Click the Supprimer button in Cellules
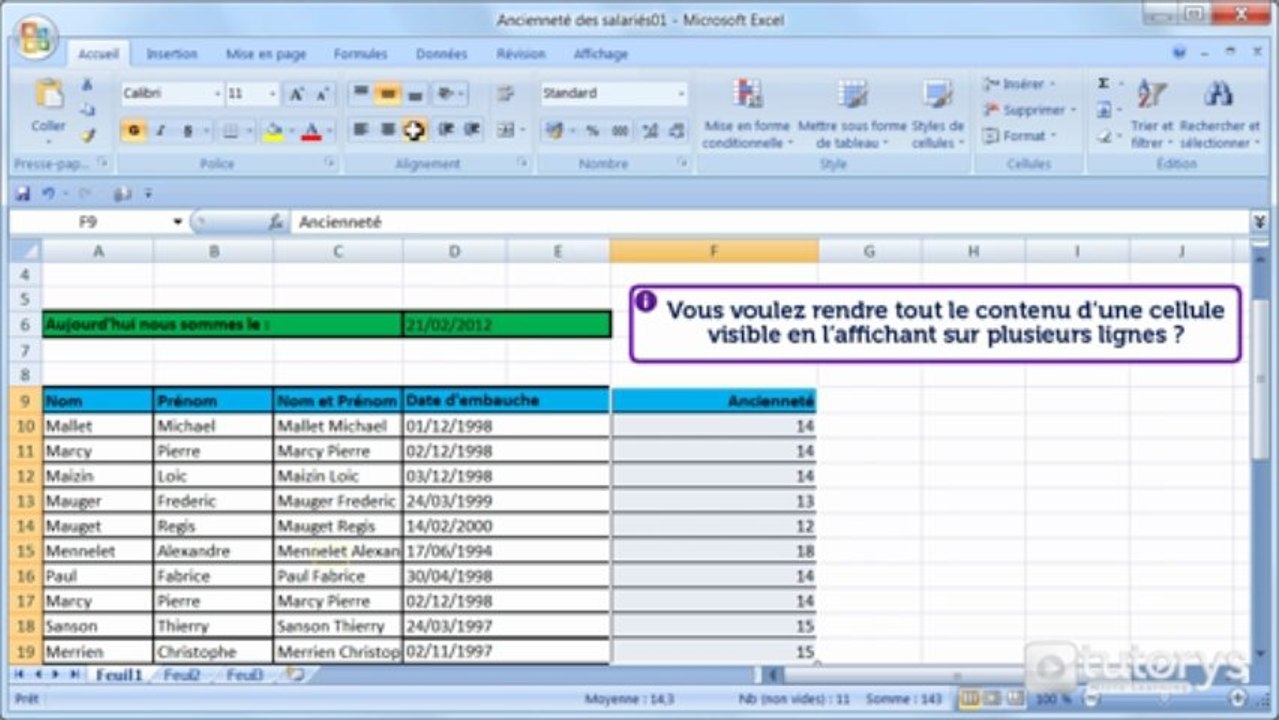This screenshot has height=720, width=1279. point(1030,110)
